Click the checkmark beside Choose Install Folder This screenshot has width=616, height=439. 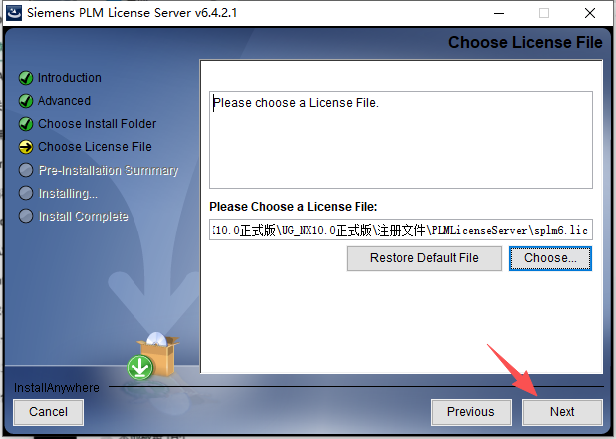26,124
